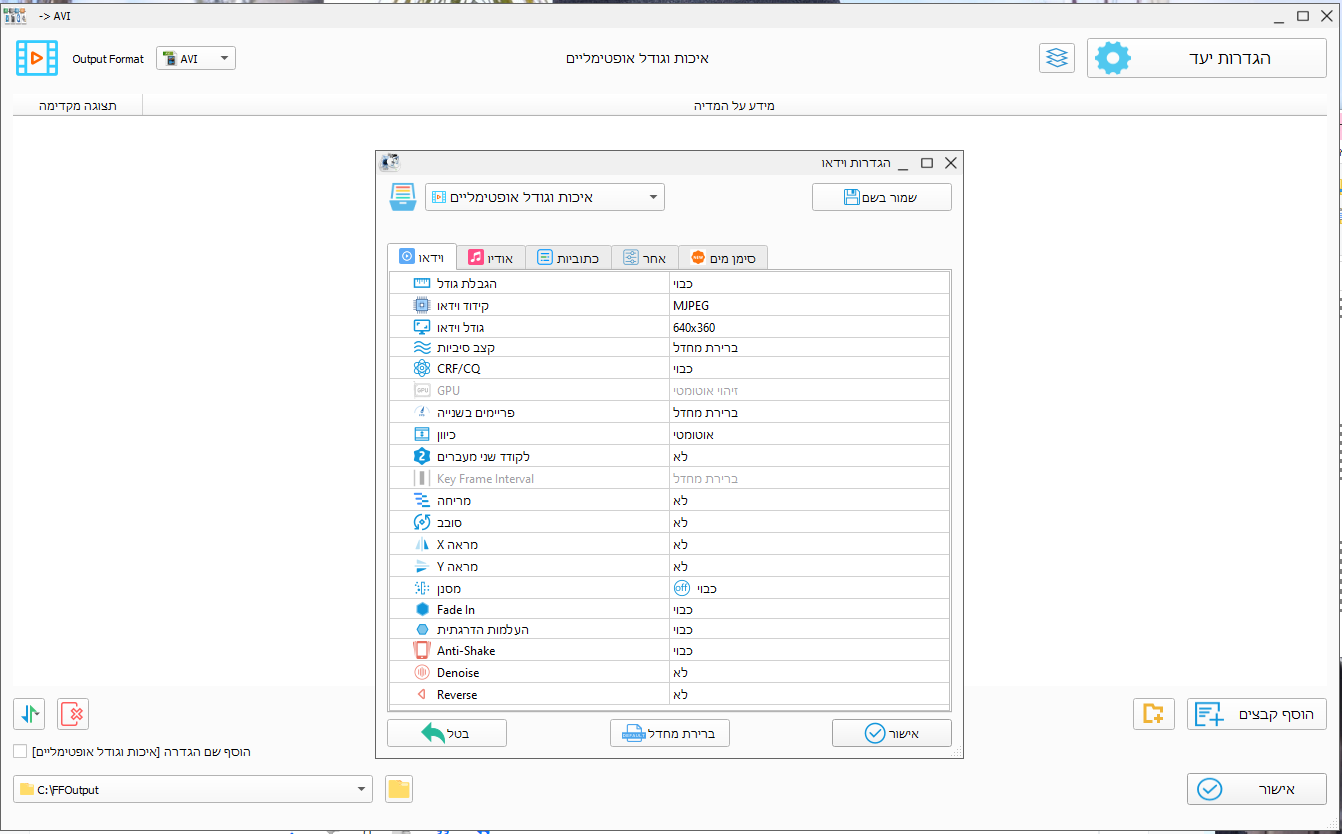Switch to the אודיו tab
The image size is (1342, 834).
point(491,258)
